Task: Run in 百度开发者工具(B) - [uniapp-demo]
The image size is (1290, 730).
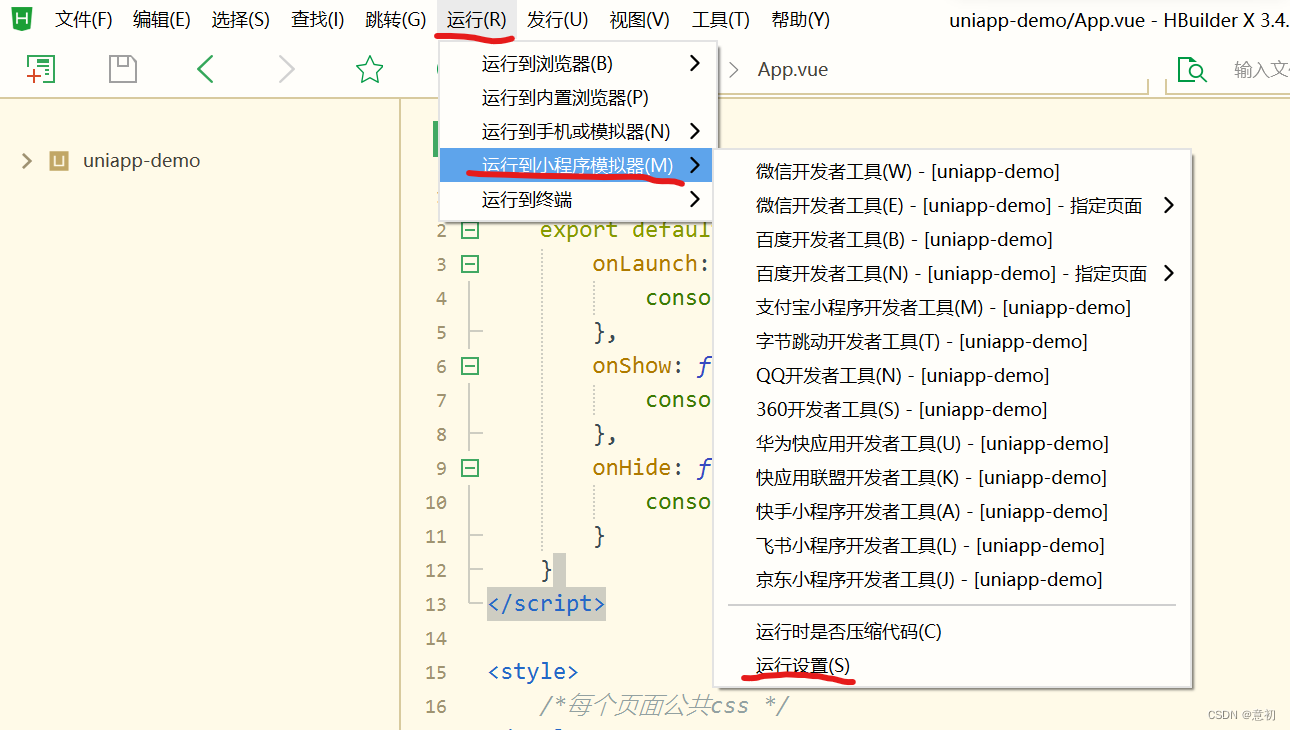Action: pos(953,240)
